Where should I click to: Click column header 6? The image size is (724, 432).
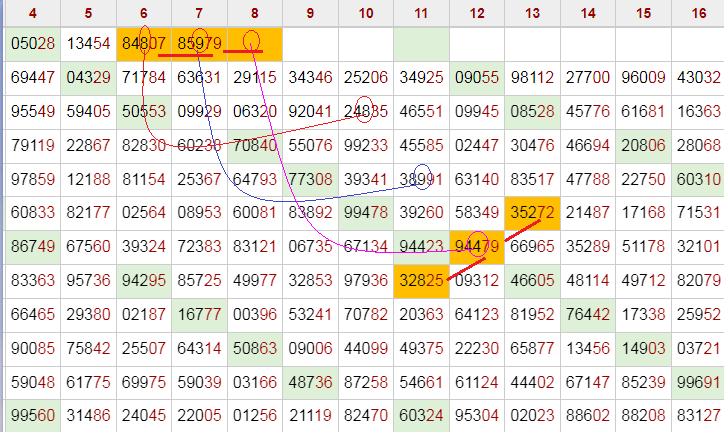144,13
